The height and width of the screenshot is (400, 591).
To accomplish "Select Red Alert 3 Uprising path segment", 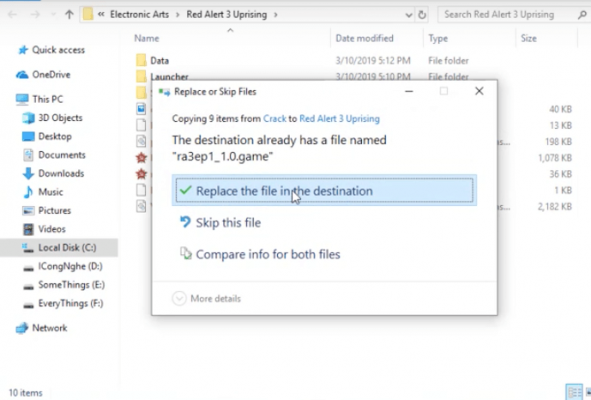I will tap(227, 15).
